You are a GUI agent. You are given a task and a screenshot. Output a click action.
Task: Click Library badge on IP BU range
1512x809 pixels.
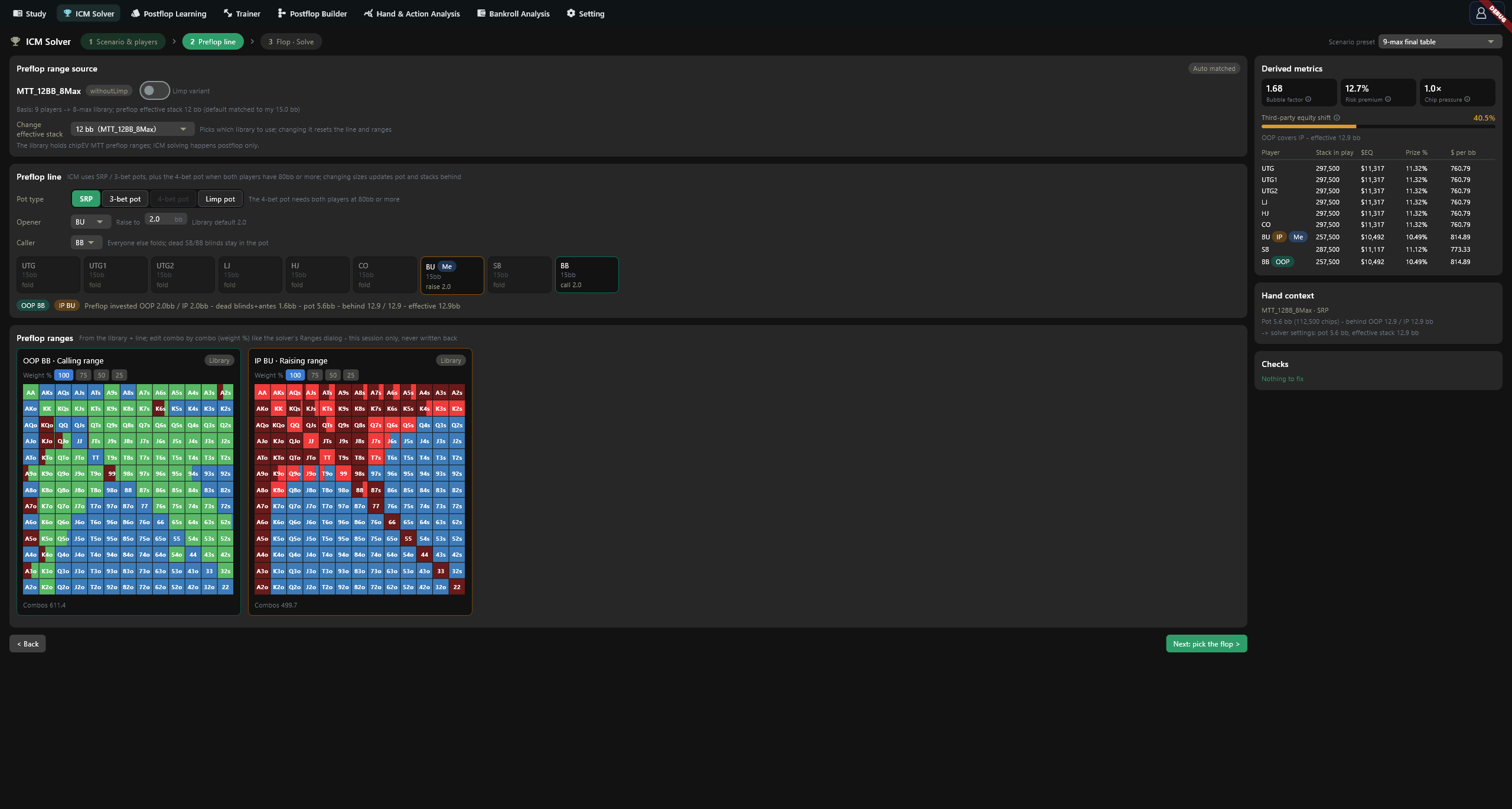(x=451, y=360)
